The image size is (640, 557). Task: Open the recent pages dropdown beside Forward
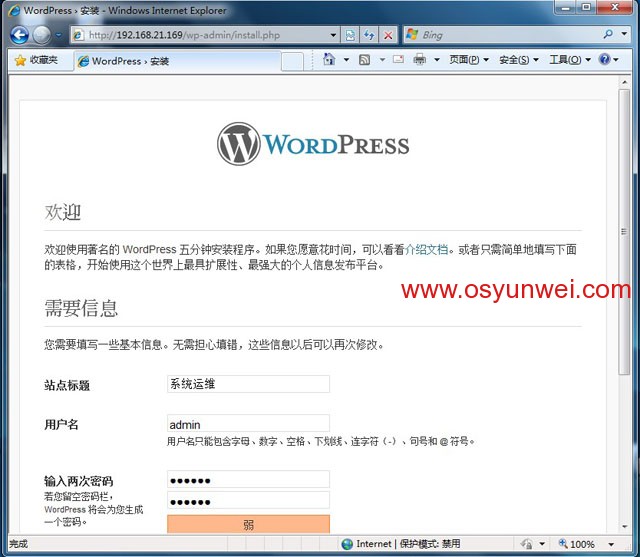tap(58, 35)
